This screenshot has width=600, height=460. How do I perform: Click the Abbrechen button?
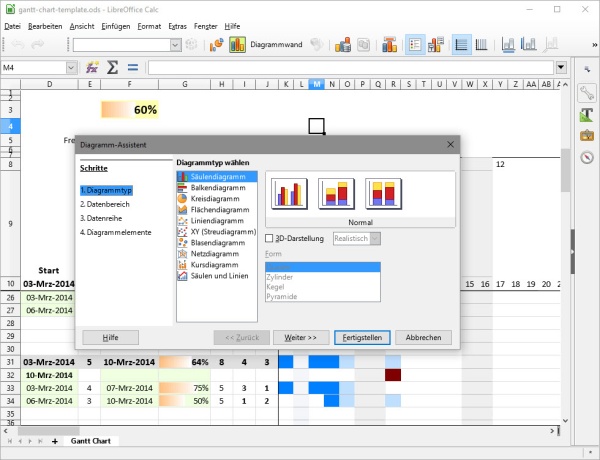pos(423,338)
